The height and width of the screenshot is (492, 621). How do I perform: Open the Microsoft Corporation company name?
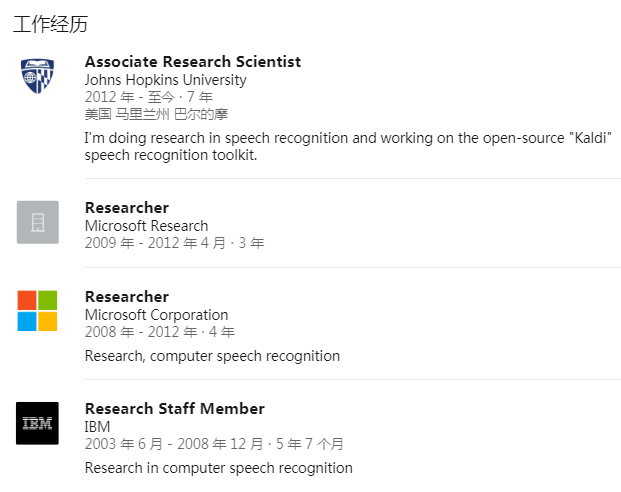(156, 315)
